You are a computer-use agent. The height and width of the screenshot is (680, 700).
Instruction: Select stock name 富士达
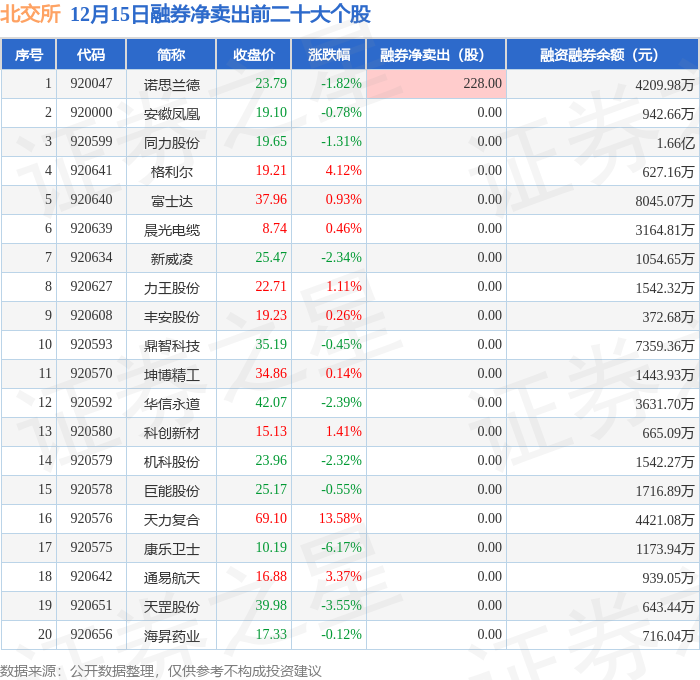pyautogui.click(x=171, y=200)
